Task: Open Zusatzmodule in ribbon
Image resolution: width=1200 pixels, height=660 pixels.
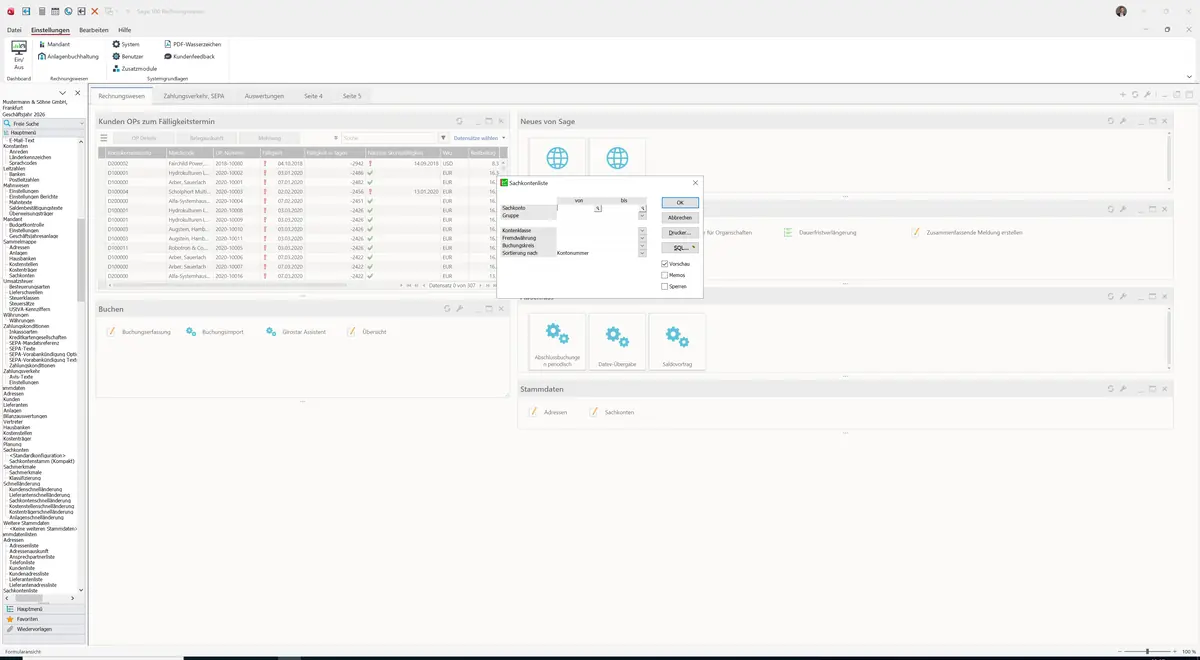Action: coord(134,68)
